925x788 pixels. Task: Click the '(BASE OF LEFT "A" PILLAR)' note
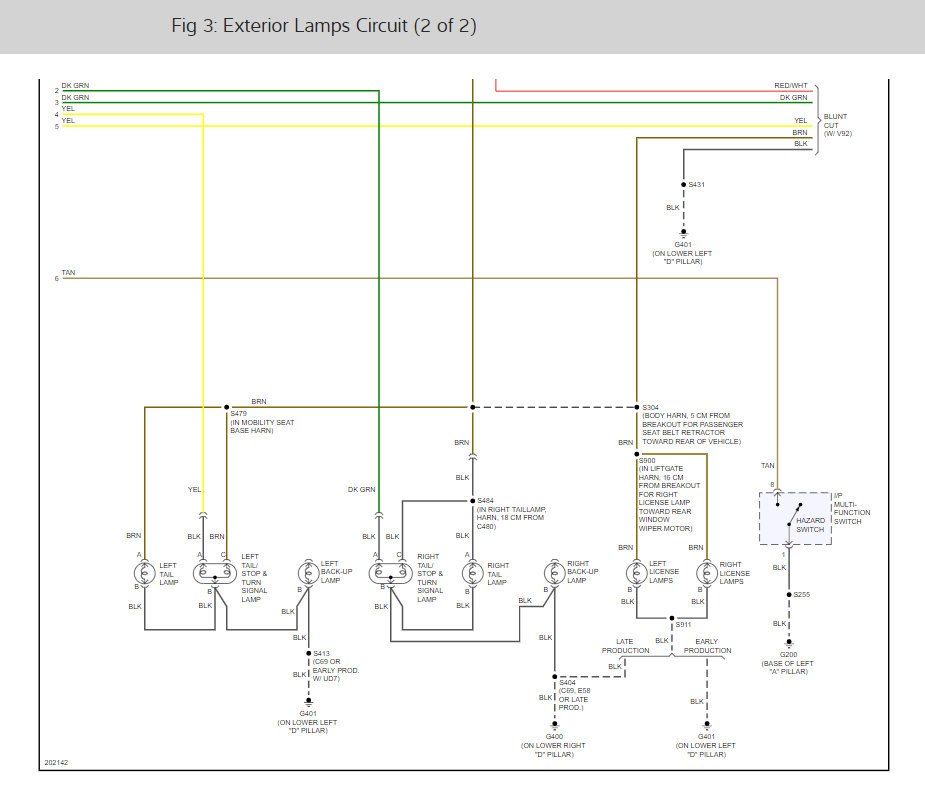tap(788, 667)
